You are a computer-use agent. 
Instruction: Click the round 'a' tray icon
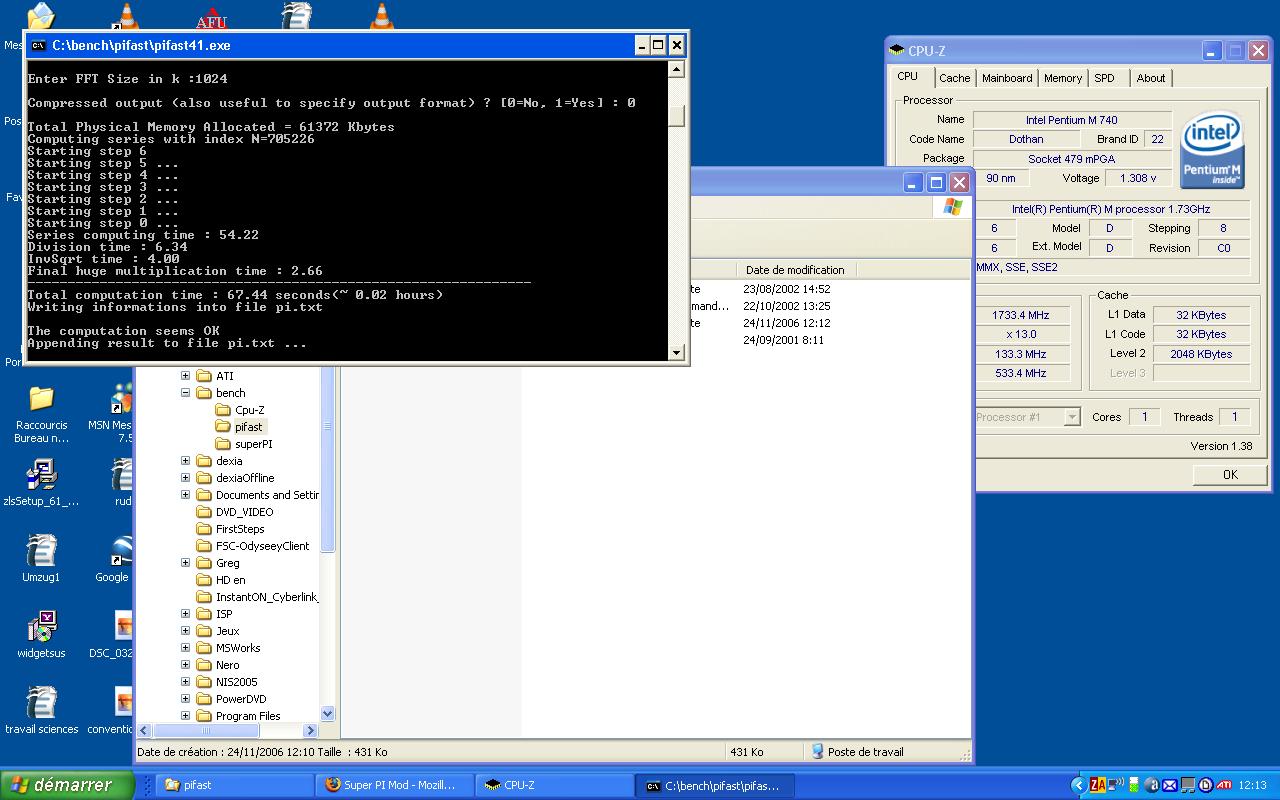1152,785
